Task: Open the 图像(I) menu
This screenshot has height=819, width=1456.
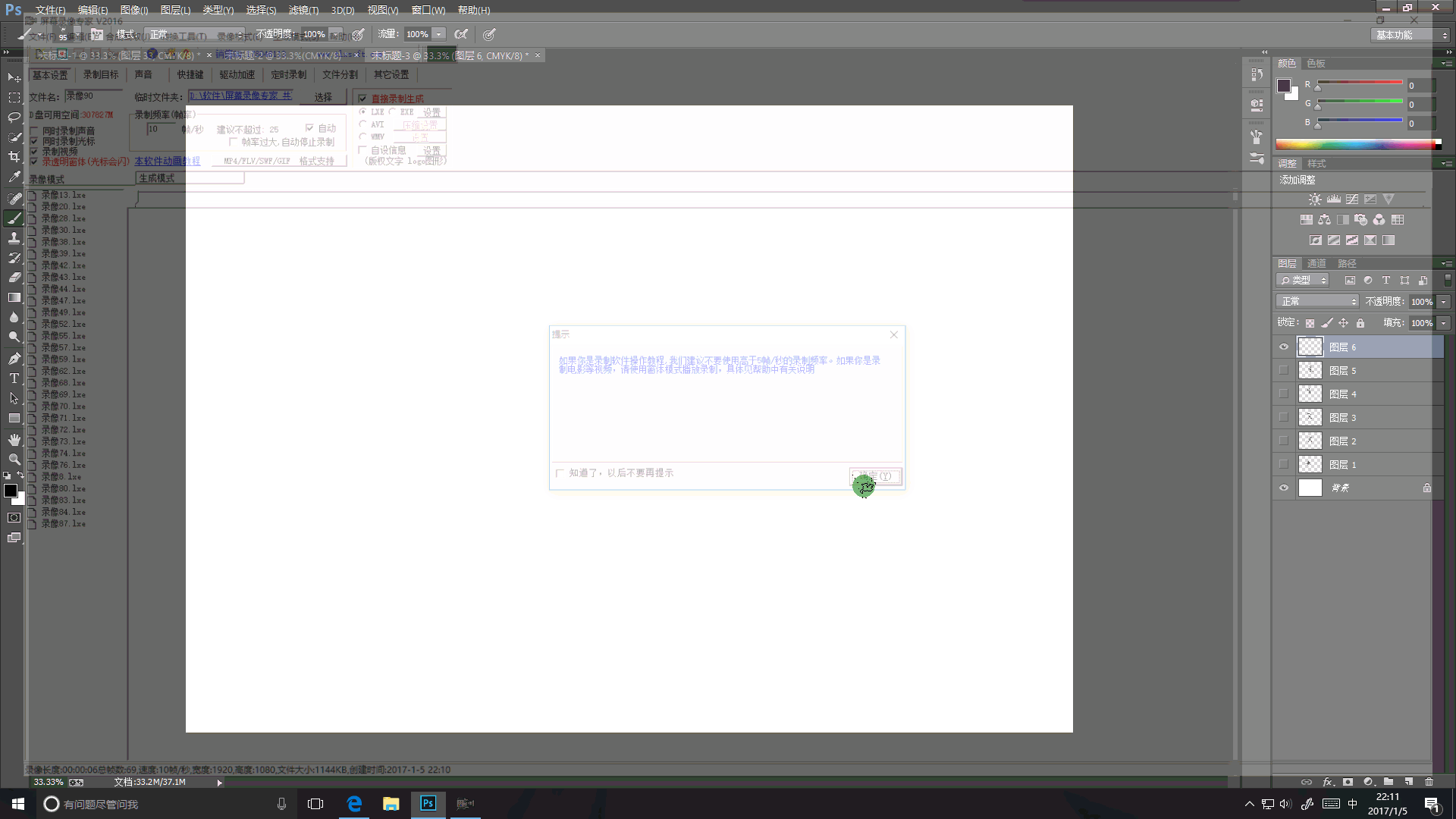Action: pyautogui.click(x=134, y=10)
